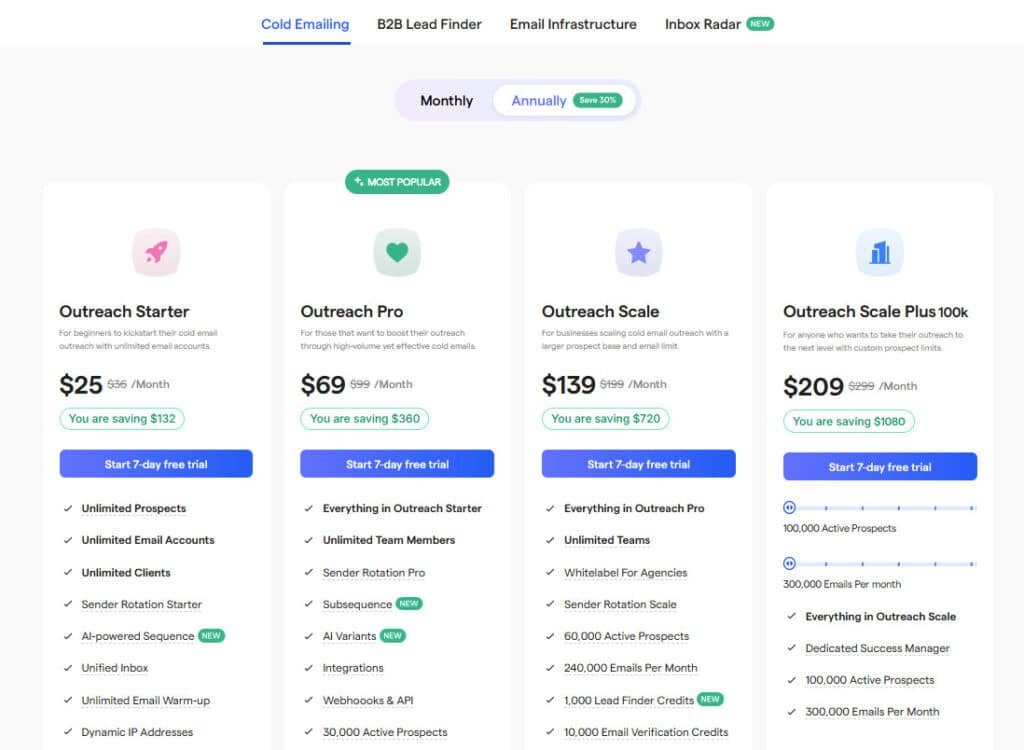The image size is (1024, 750).
Task: Switch to the B2B Lead Finder tab
Action: click(429, 24)
